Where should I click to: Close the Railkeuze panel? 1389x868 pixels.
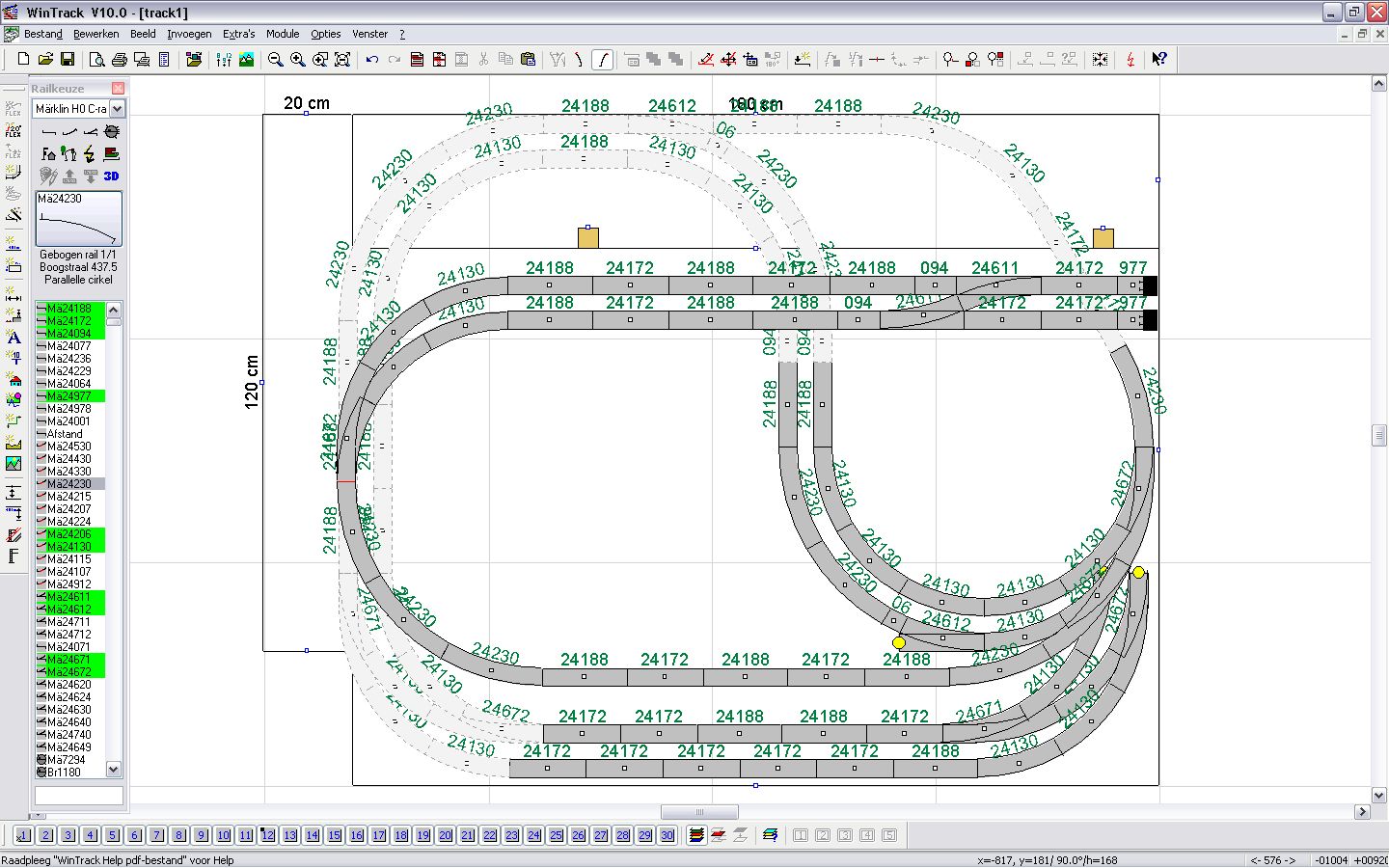[118, 88]
